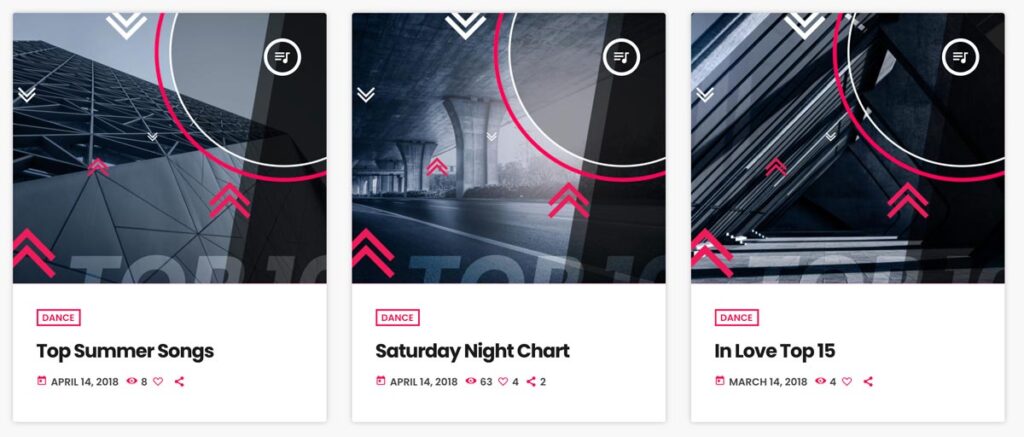Screen dimensions: 1024x437
Task: Open the In Love Top 15 title link
Action: click(775, 351)
